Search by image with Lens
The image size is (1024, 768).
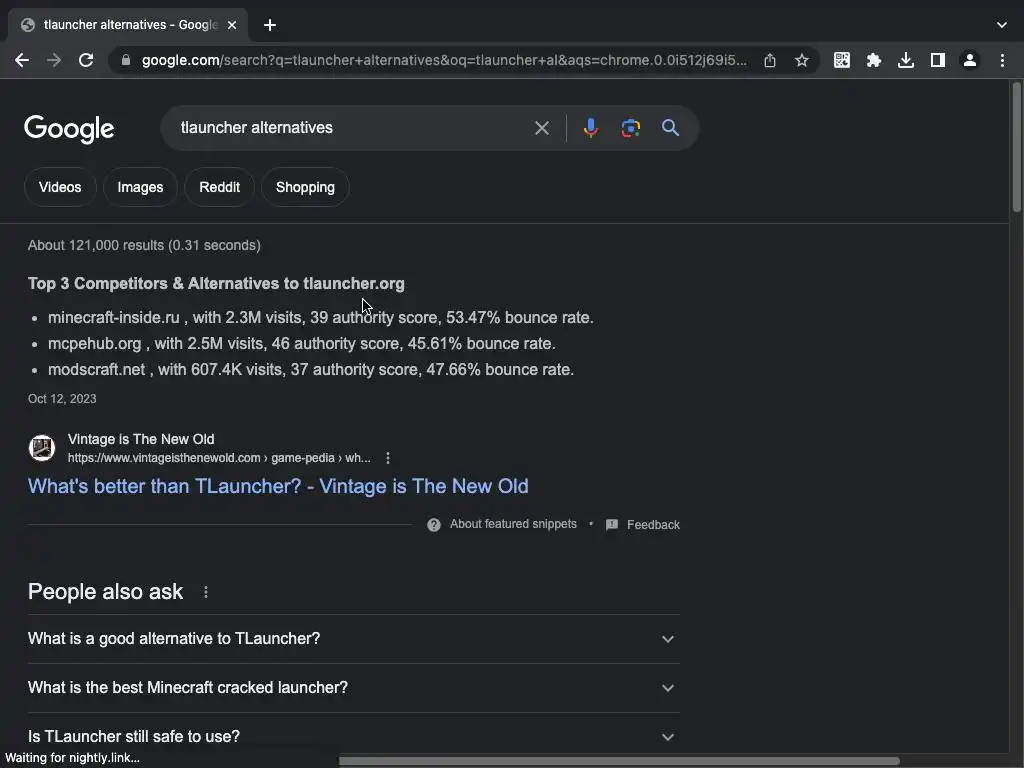click(x=630, y=127)
